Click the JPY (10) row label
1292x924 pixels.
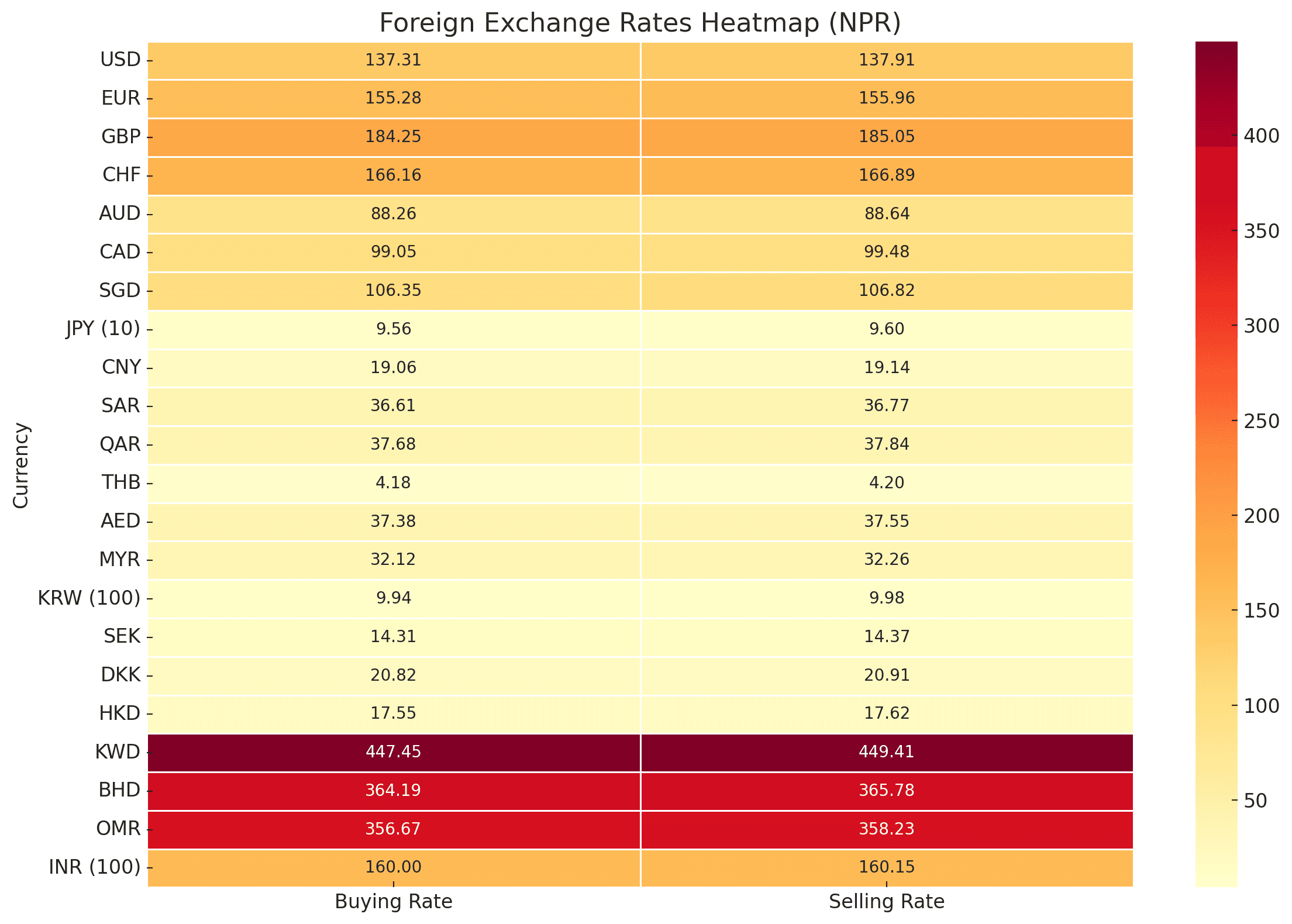pyautogui.click(x=104, y=329)
